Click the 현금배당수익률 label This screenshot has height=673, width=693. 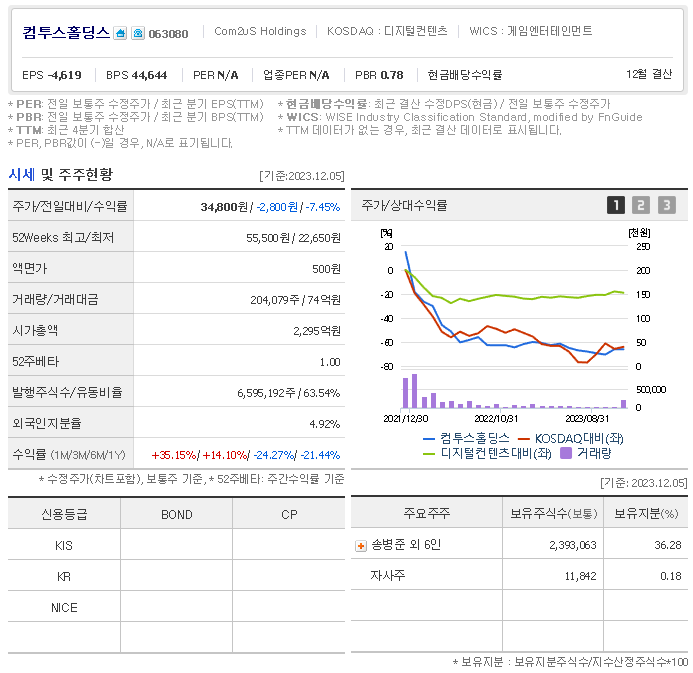(465, 75)
